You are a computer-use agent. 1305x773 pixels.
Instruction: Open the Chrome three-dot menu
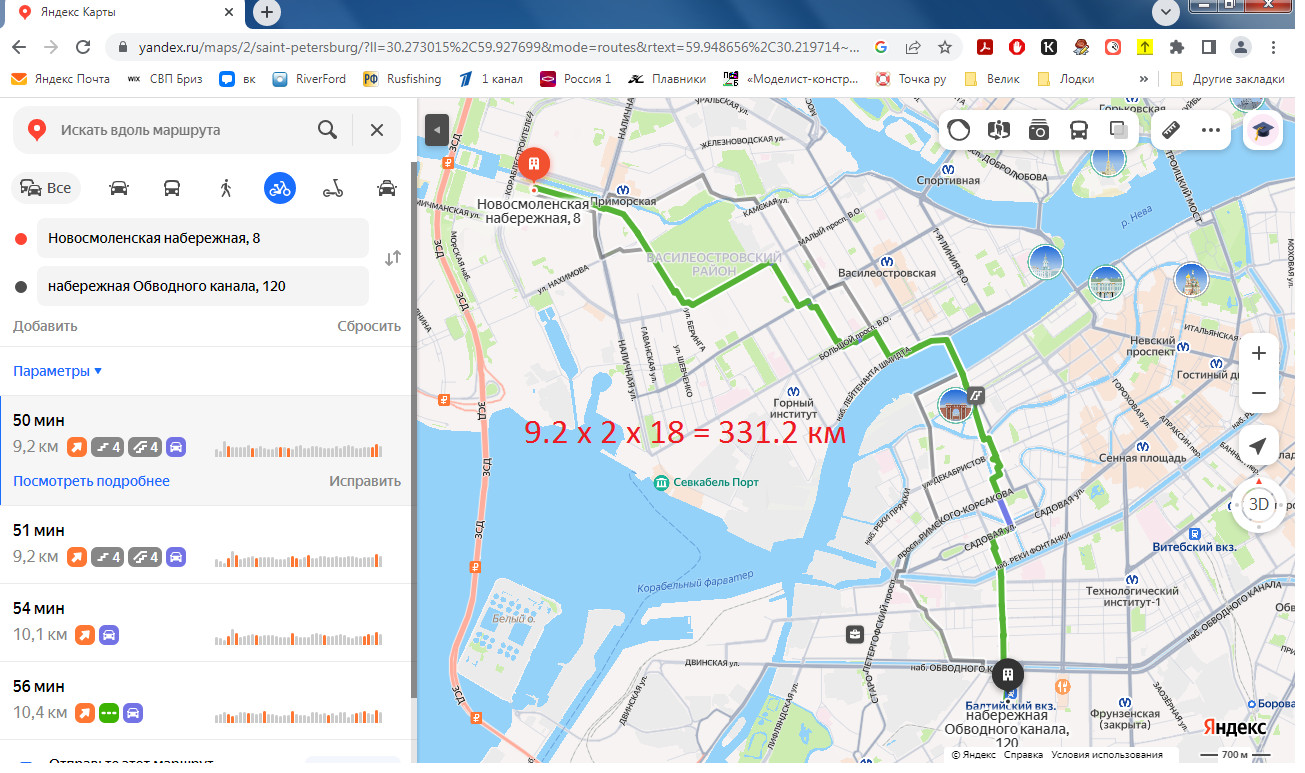[x=1274, y=47]
